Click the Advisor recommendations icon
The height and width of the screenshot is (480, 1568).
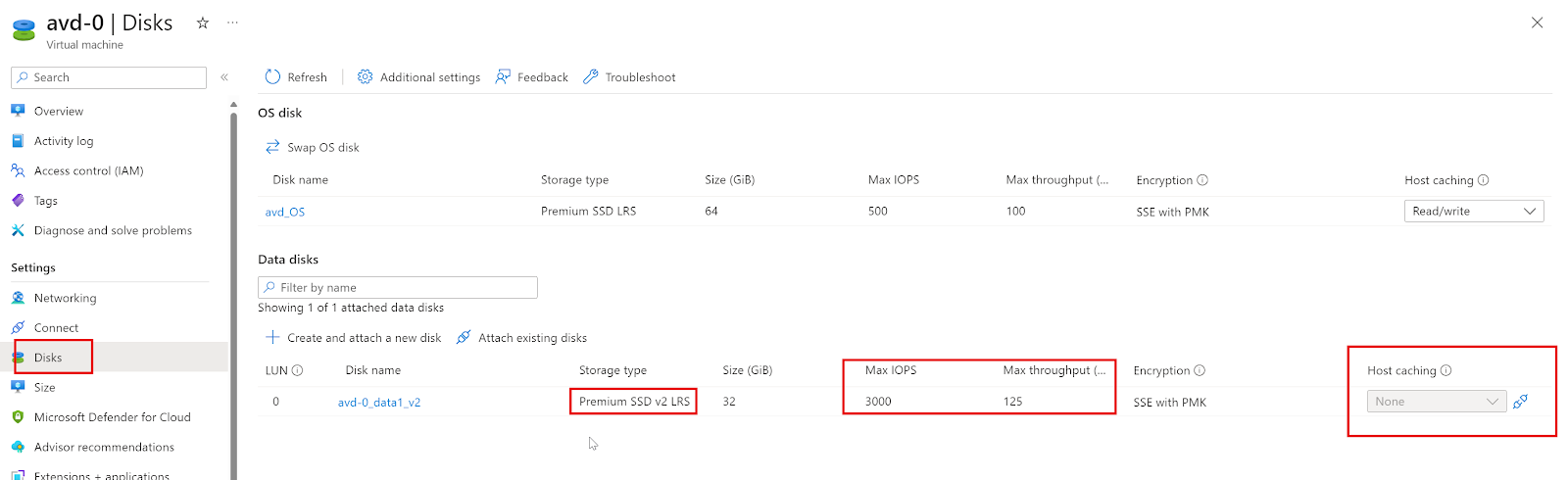coord(18,447)
